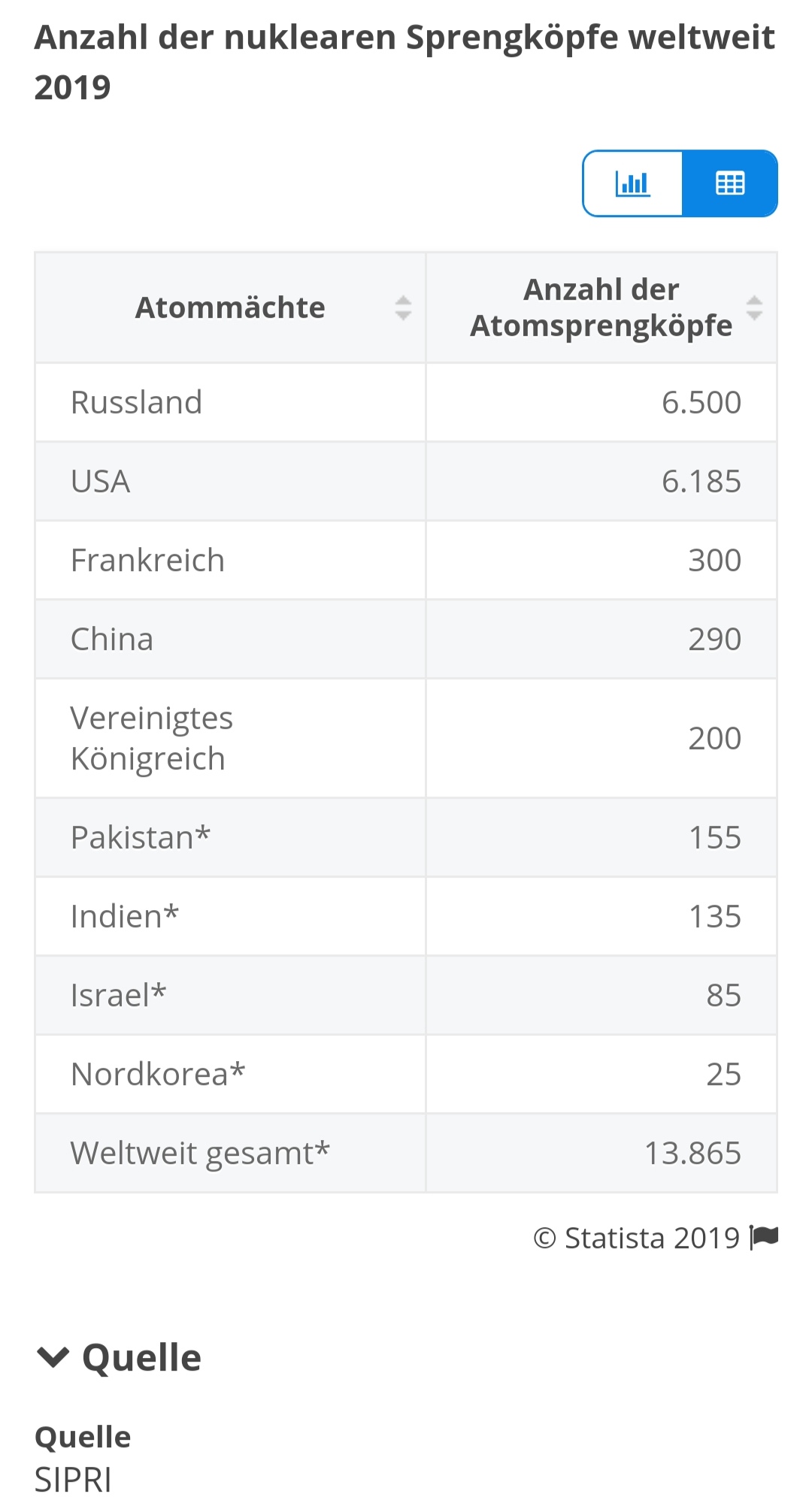Click the Frankreich cell

tap(147, 560)
